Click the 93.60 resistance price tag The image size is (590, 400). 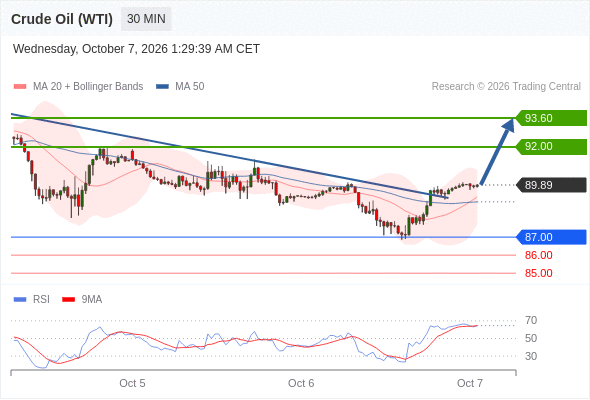[551, 118]
